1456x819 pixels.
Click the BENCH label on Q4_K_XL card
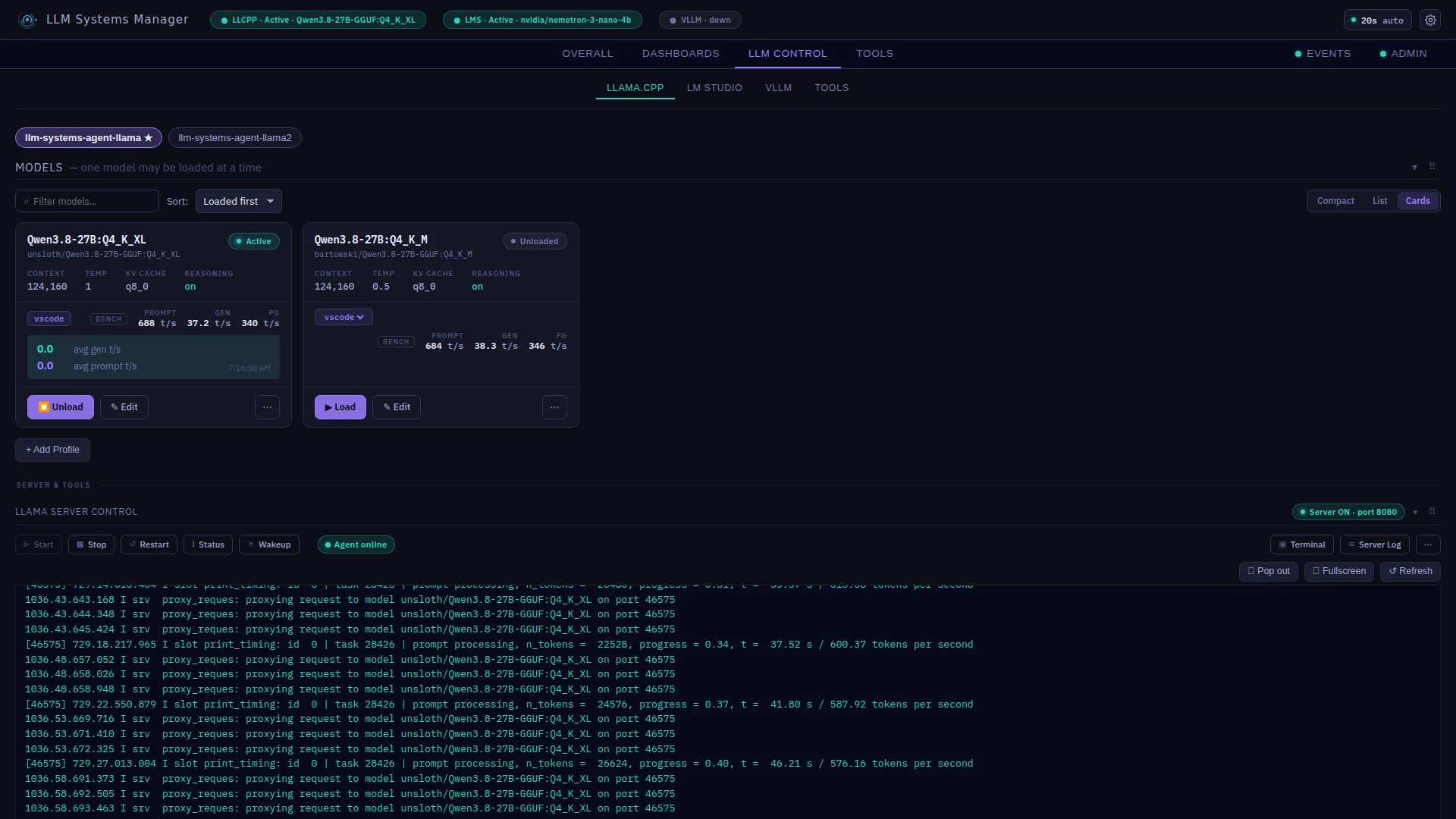click(x=108, y=319)
